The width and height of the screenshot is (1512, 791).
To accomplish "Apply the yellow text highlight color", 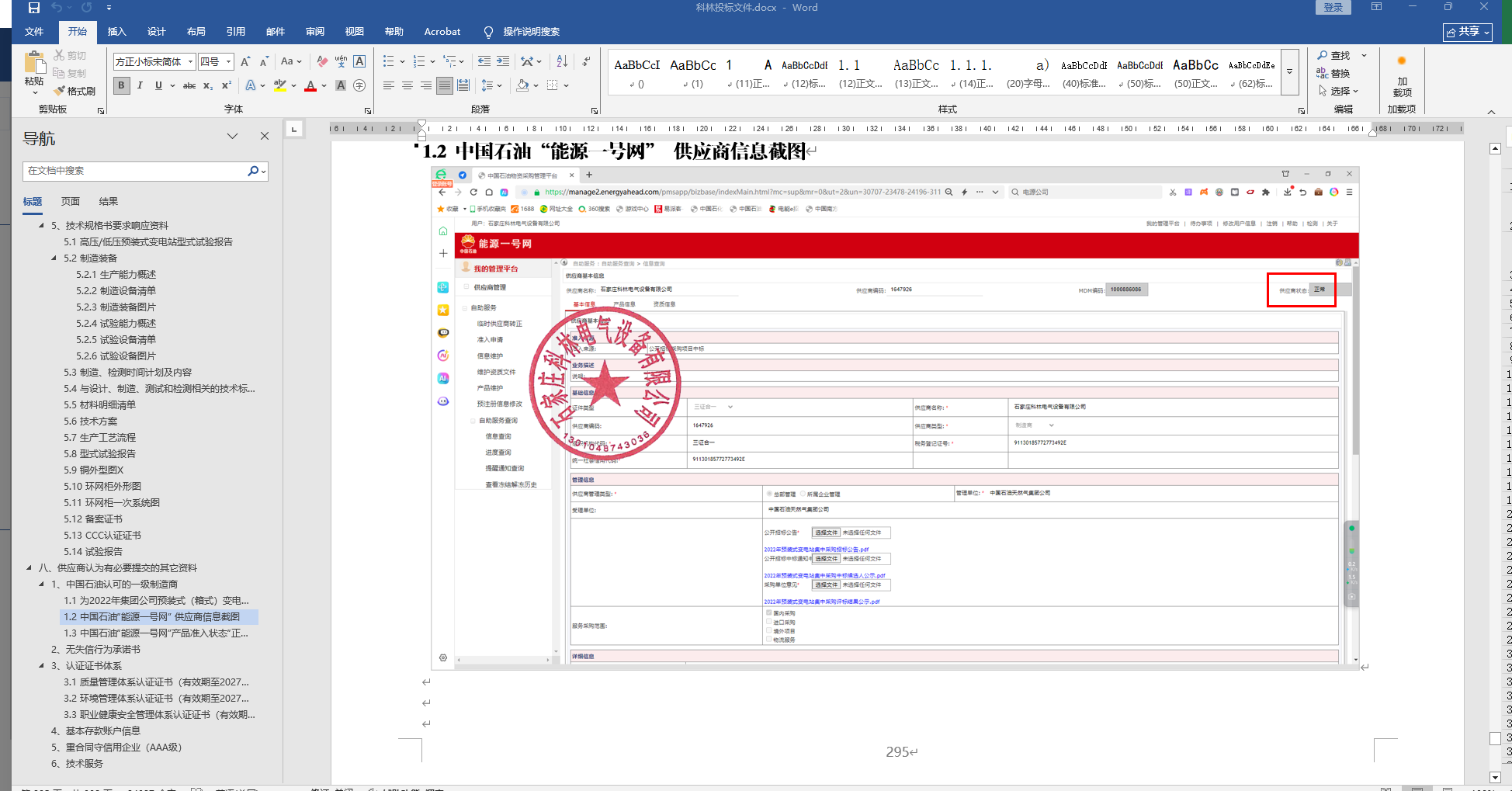I will coord(280,85).
